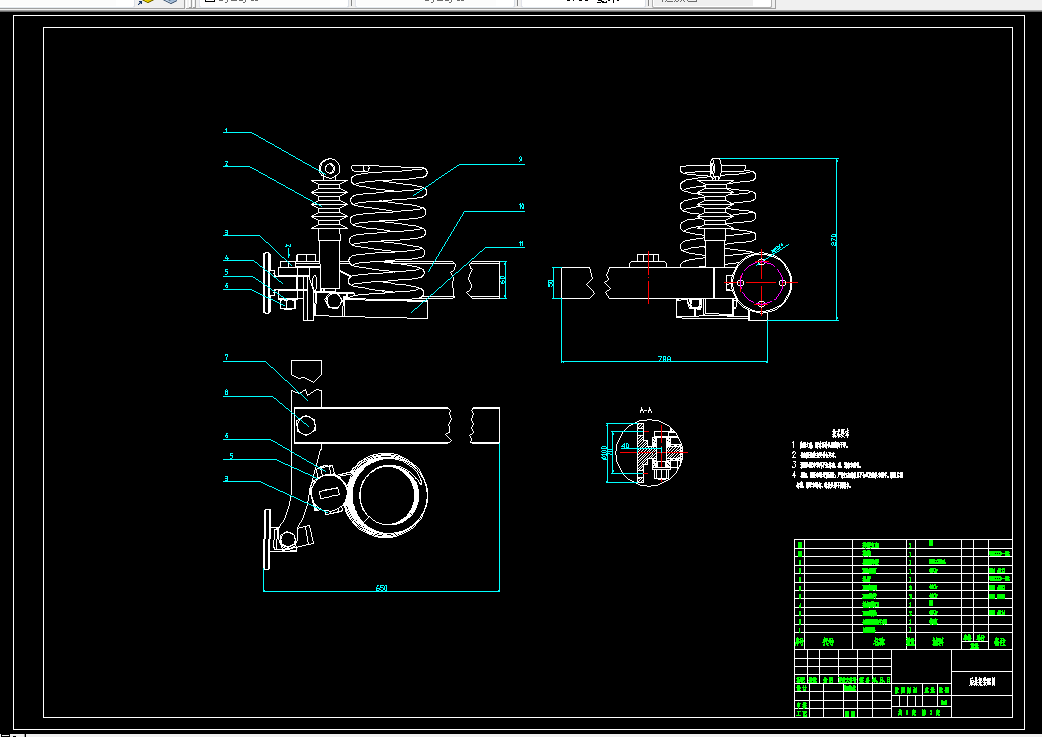The width and height of the screenshot is (1042, 737).
Task: Select the 50 dimension left of side view
Action: (x=551, y=283)
